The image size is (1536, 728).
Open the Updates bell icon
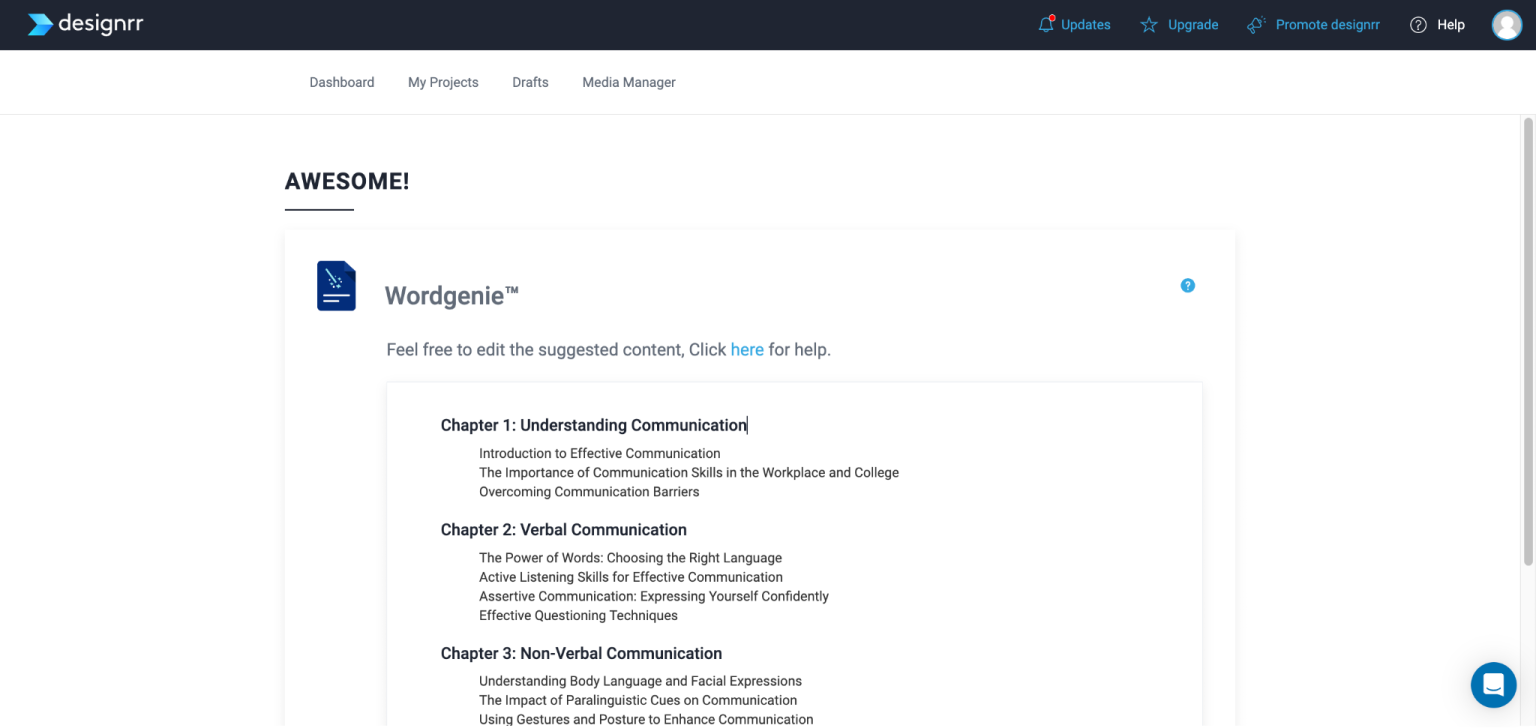coord(1046,24)
